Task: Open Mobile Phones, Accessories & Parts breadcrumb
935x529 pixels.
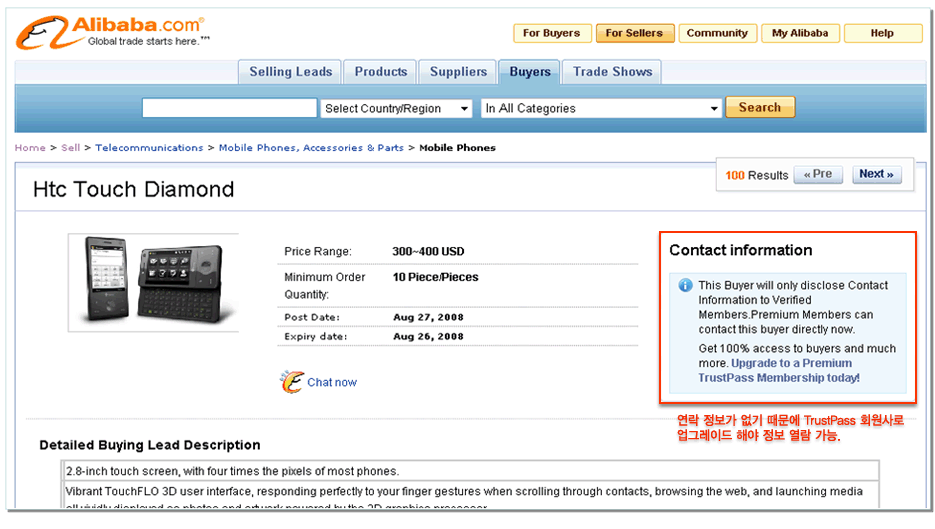Action: click(x=311, y=148)
